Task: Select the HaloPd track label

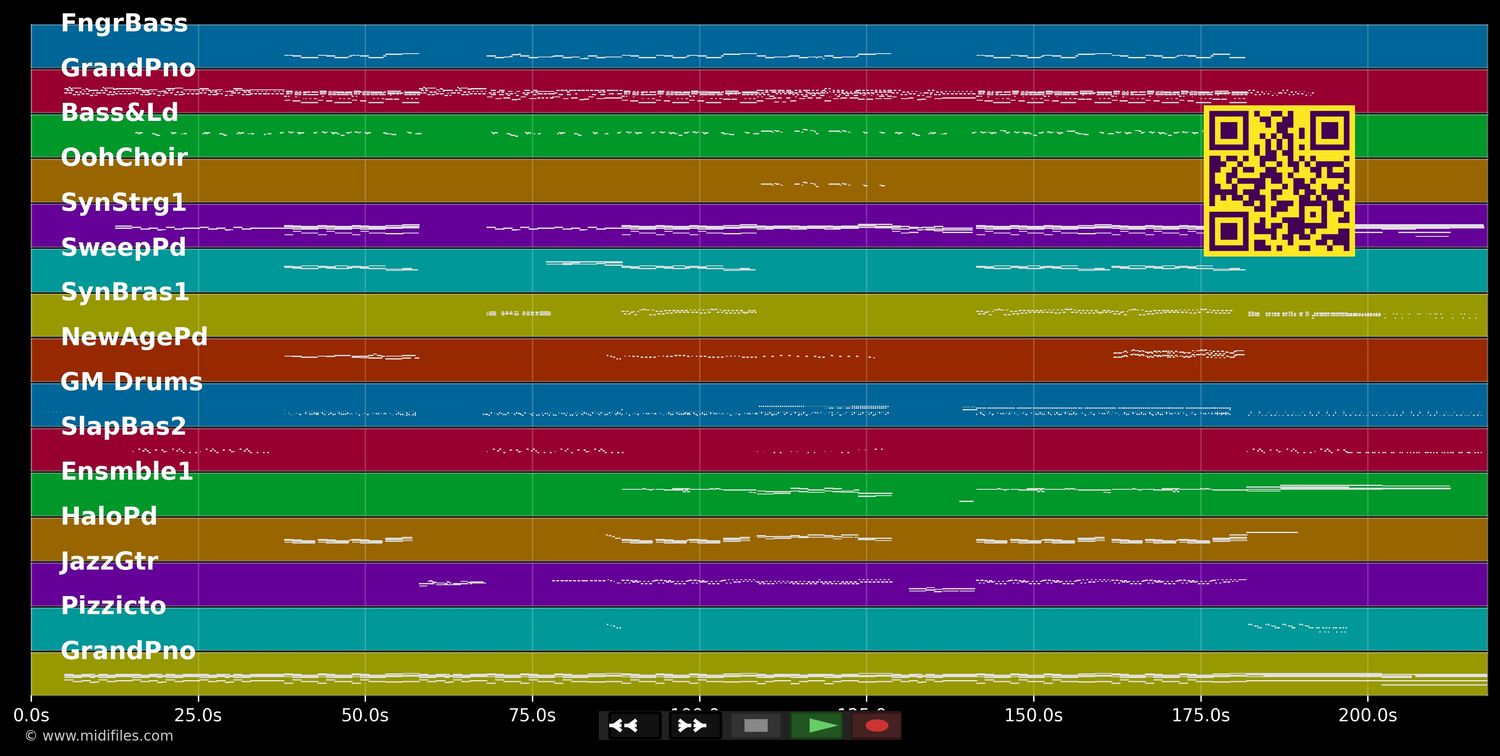Action: [109, 517]
